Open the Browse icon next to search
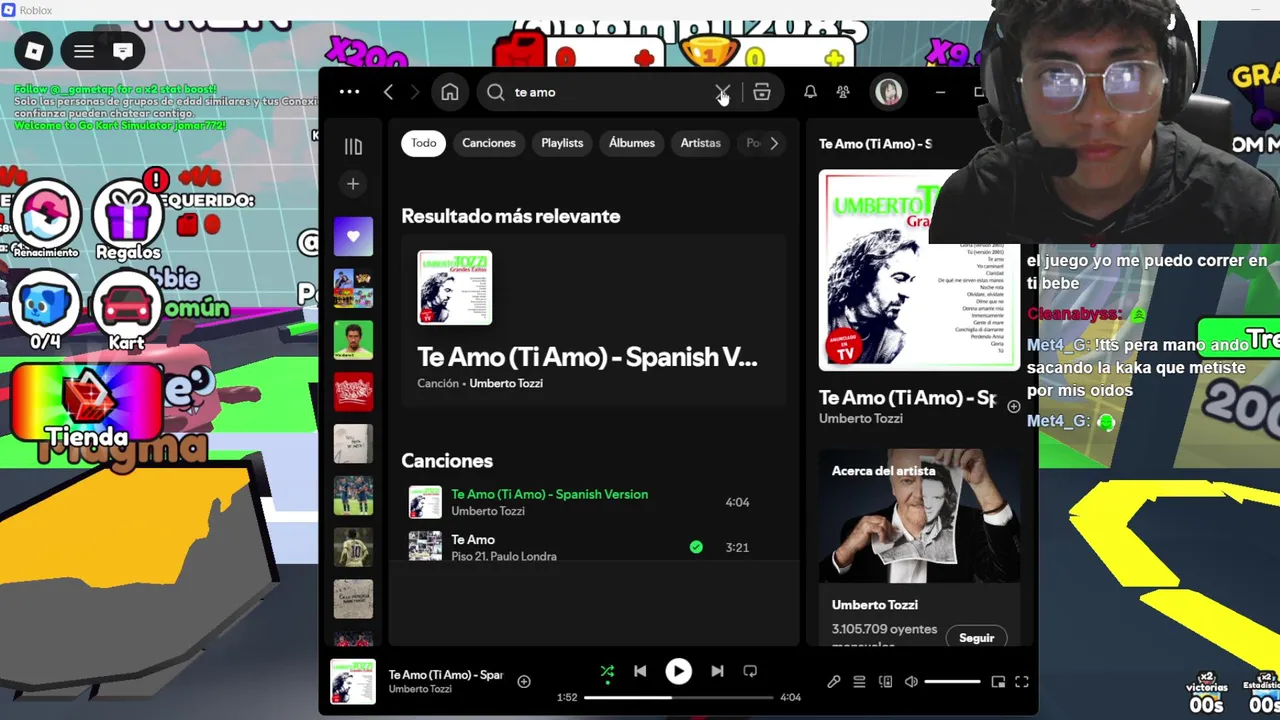 coord(762,92)
